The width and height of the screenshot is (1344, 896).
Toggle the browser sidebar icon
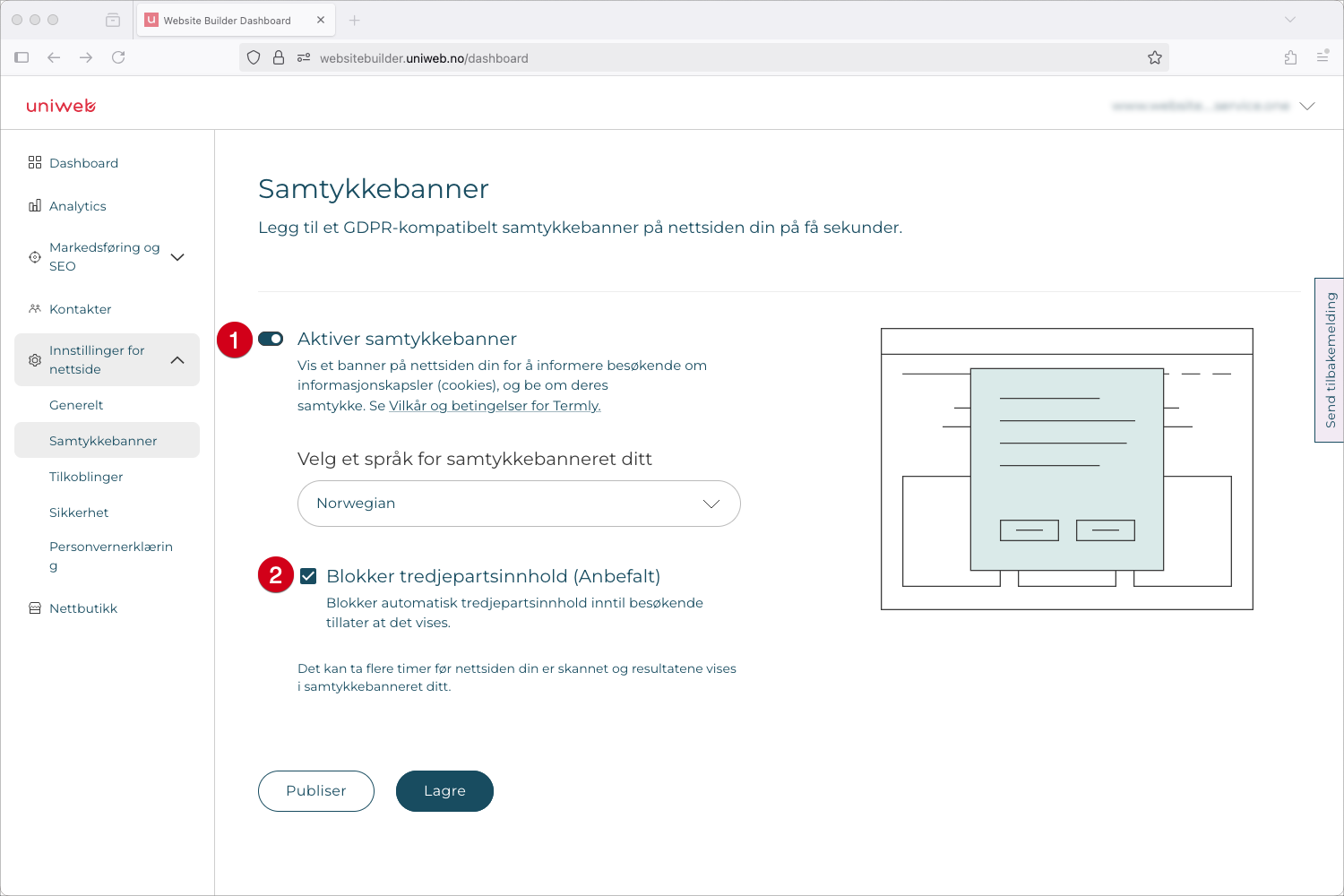tap(22, 57)
